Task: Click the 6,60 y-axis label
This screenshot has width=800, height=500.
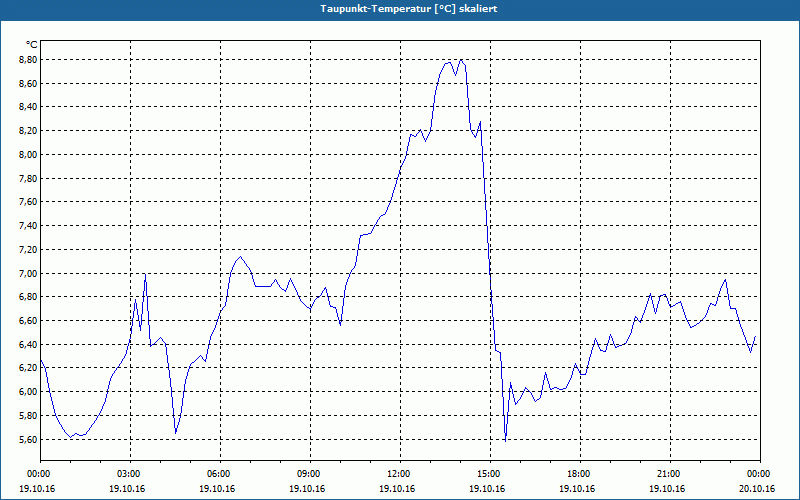Action: 29,321
